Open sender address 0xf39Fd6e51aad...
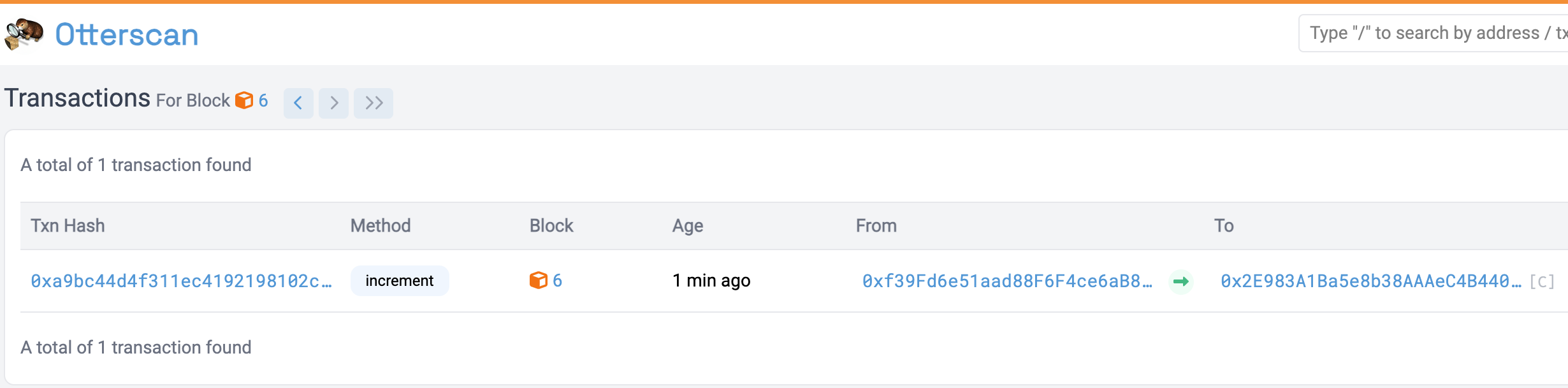The height and width of the screenshot is (388, 1568). pyautogui.click(x=1007, y=281)
